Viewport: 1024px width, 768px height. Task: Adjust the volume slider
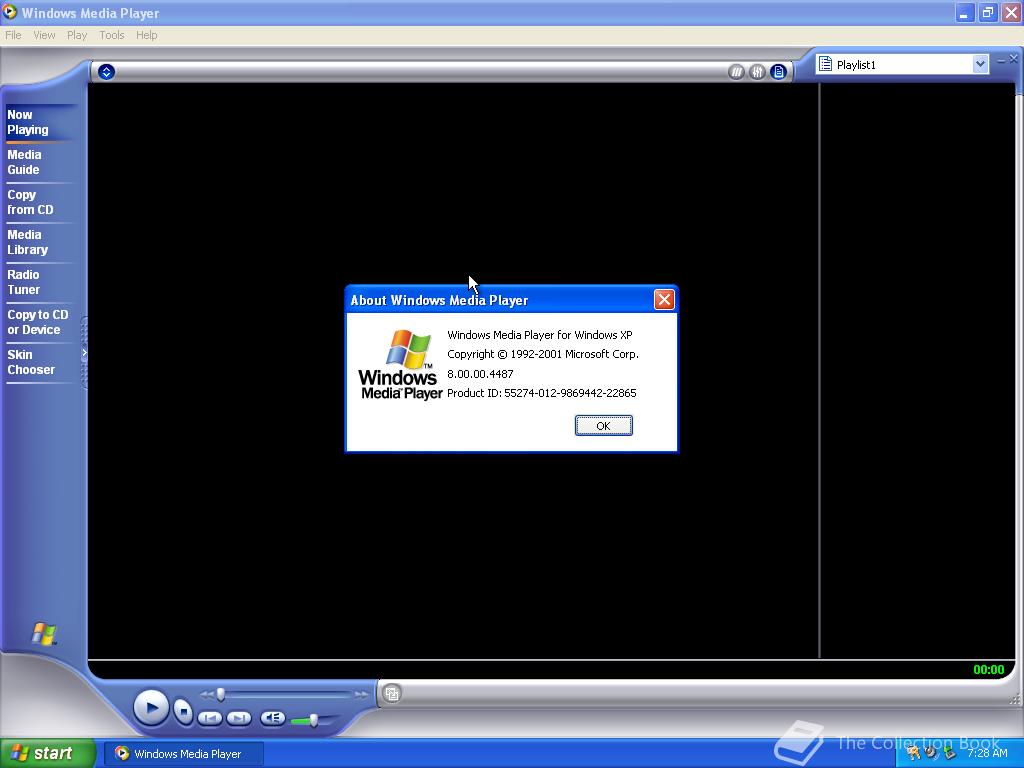313,718
